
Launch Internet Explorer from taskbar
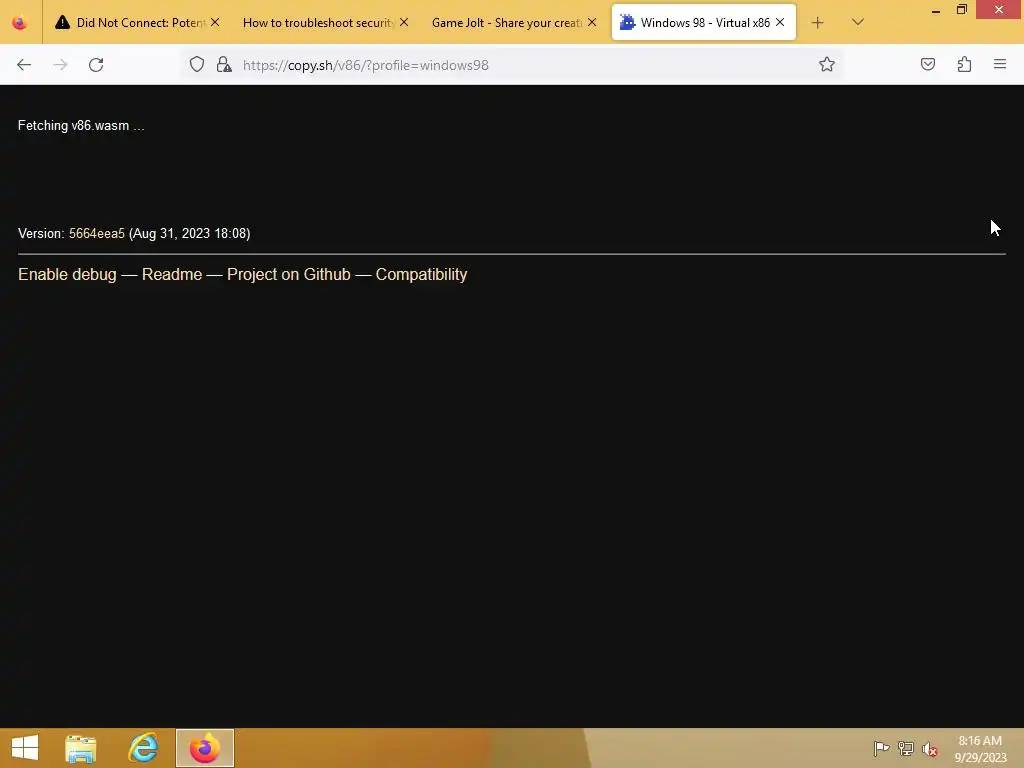click(143, 748)
